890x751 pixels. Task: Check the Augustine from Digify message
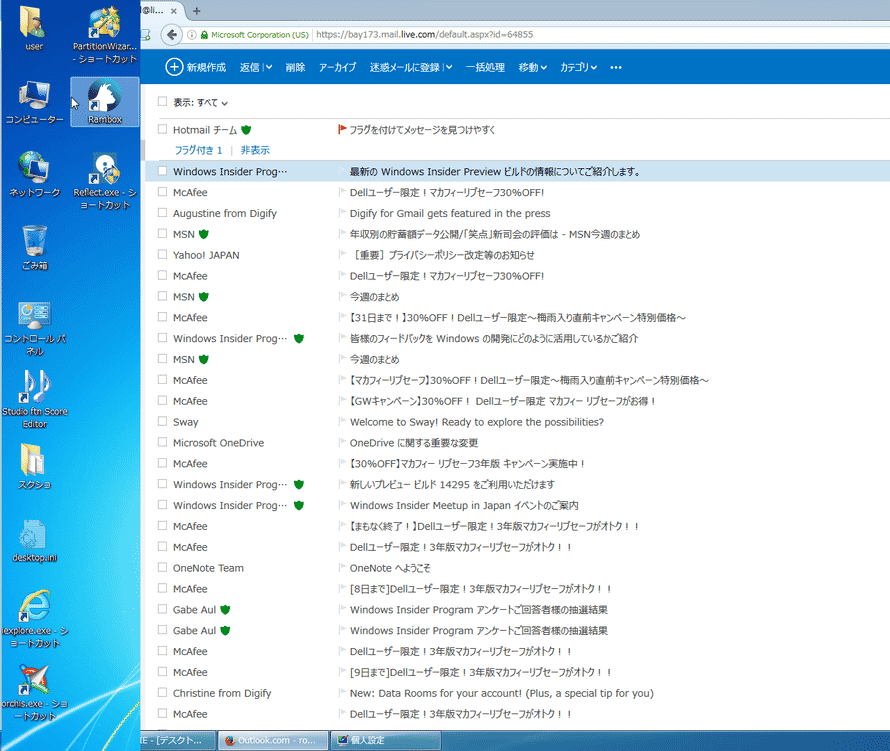(x=162, y=213)
